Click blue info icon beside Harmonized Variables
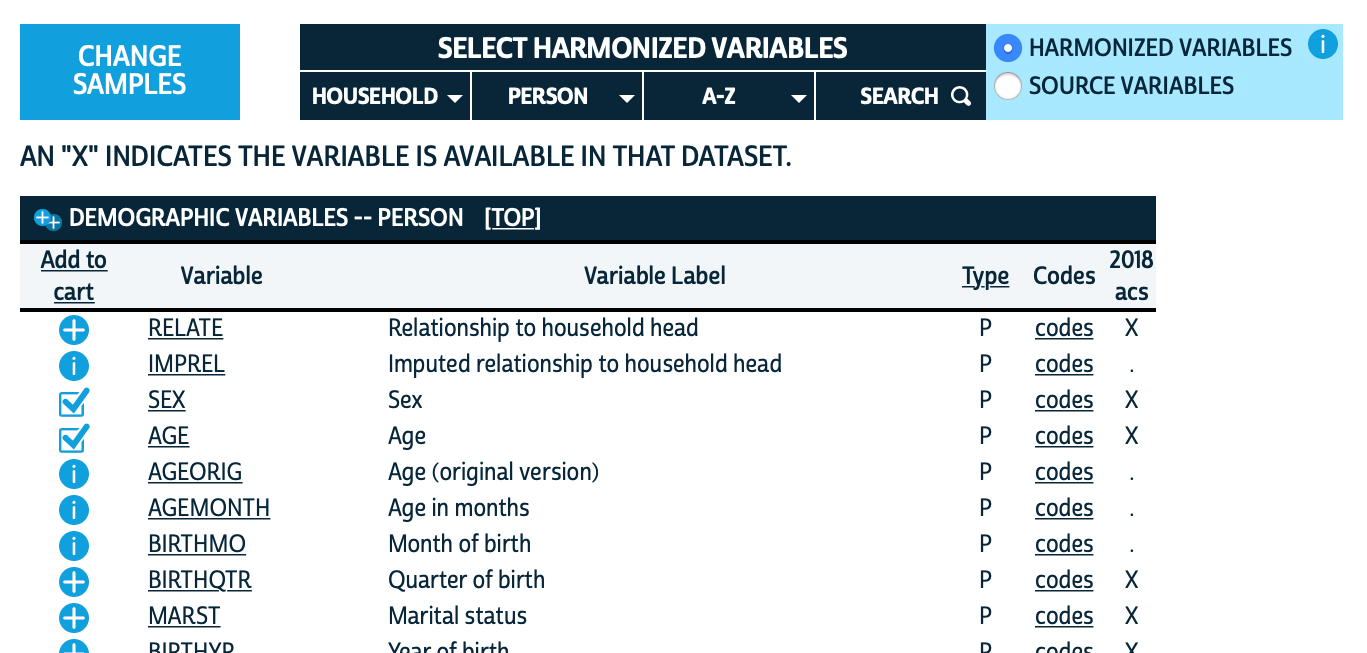The height and width of the screenshot is (653, 1367). pyautogui.click(x=1322, y=46)
